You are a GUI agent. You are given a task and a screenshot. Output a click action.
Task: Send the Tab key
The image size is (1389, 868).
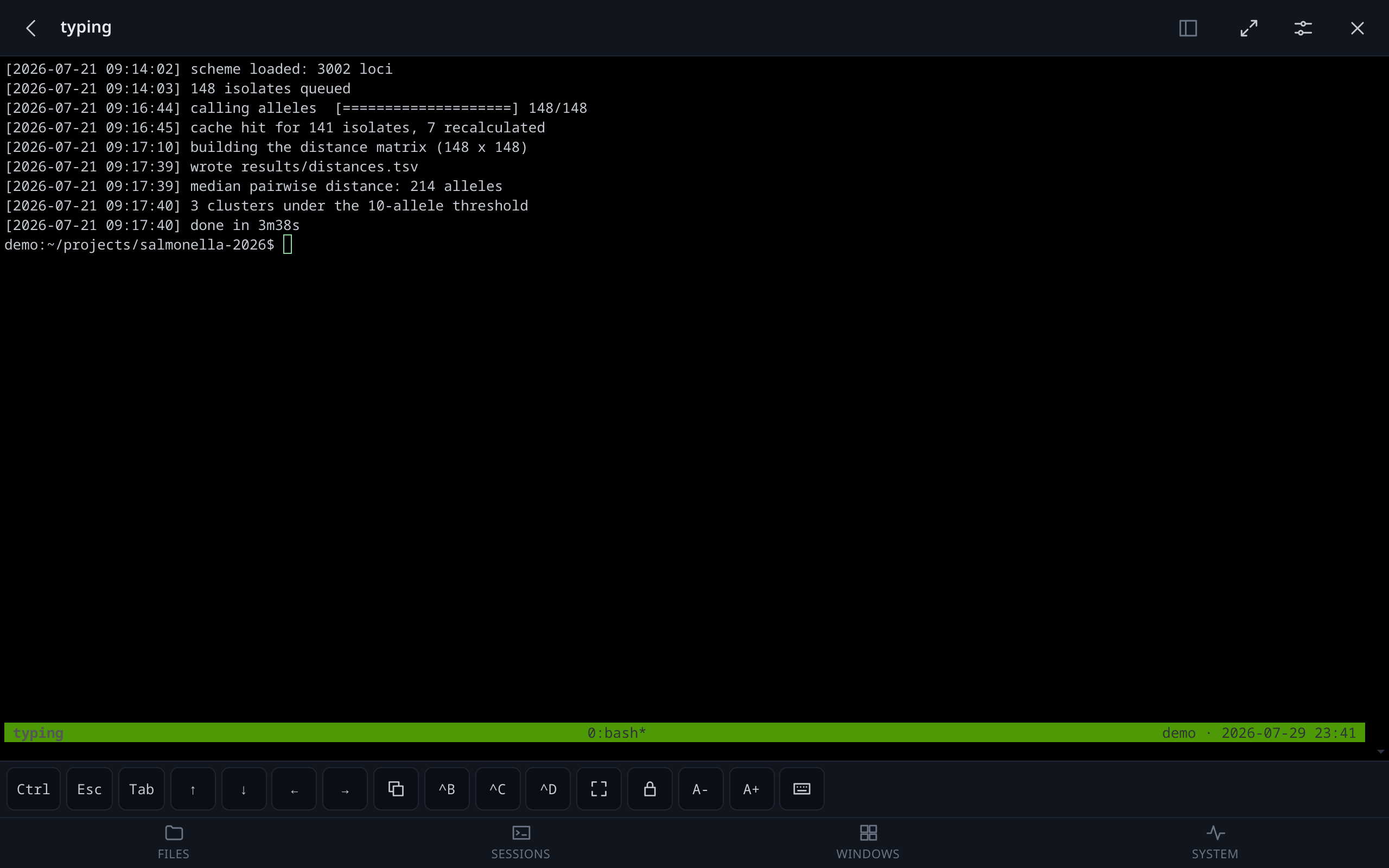(x=142, y=789)
